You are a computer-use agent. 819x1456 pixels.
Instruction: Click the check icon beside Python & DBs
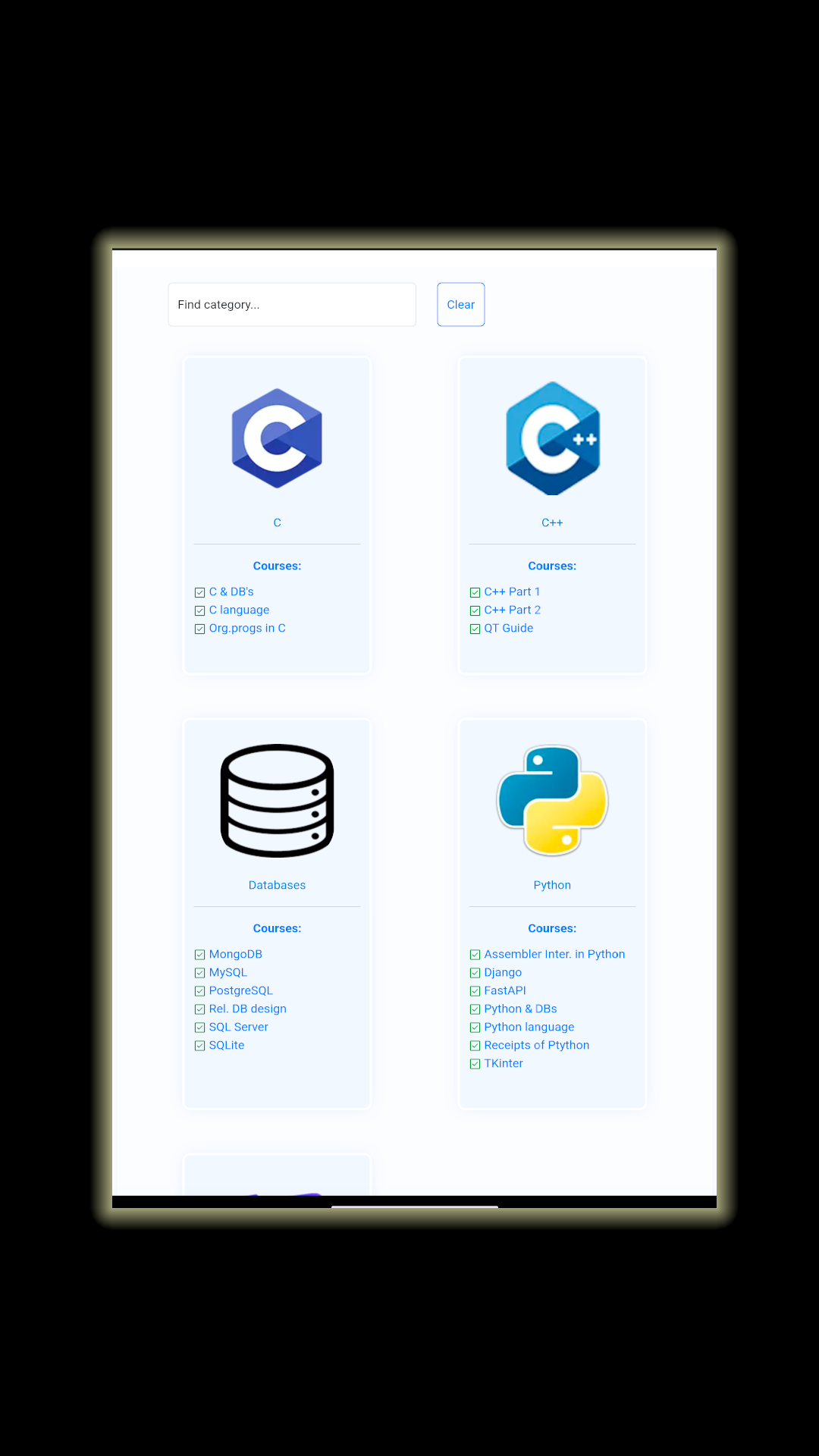pyautogui.click(x=475, y=1009)
